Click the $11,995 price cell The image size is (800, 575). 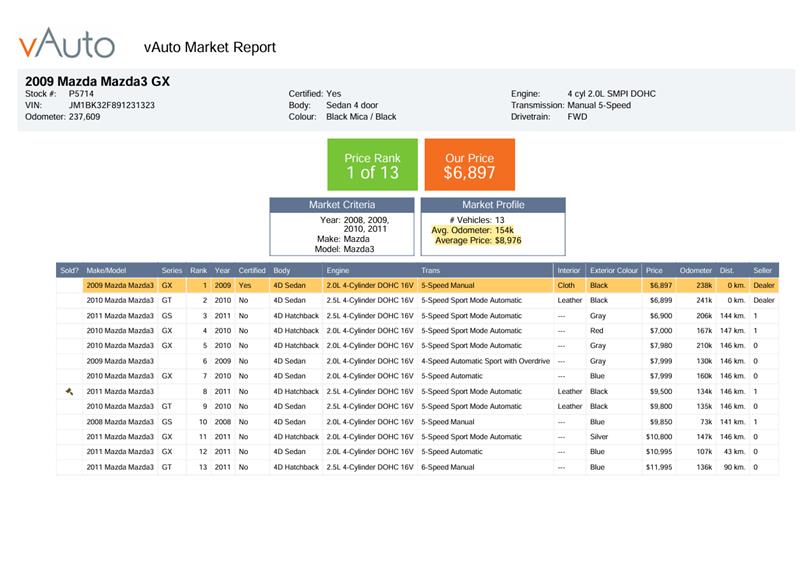[x=659, y=467]
